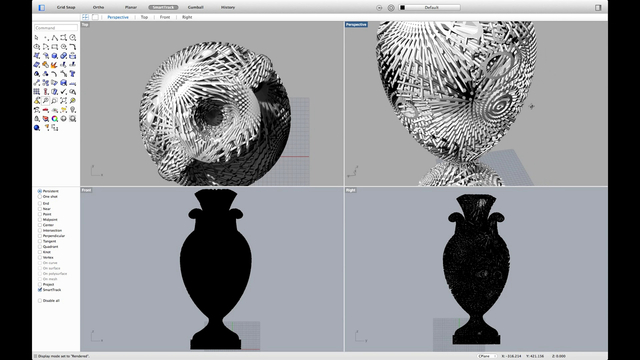Viewport: 640px width, 360px height.
Task: Switch to the Front view tab
Action: pos(165,17)
